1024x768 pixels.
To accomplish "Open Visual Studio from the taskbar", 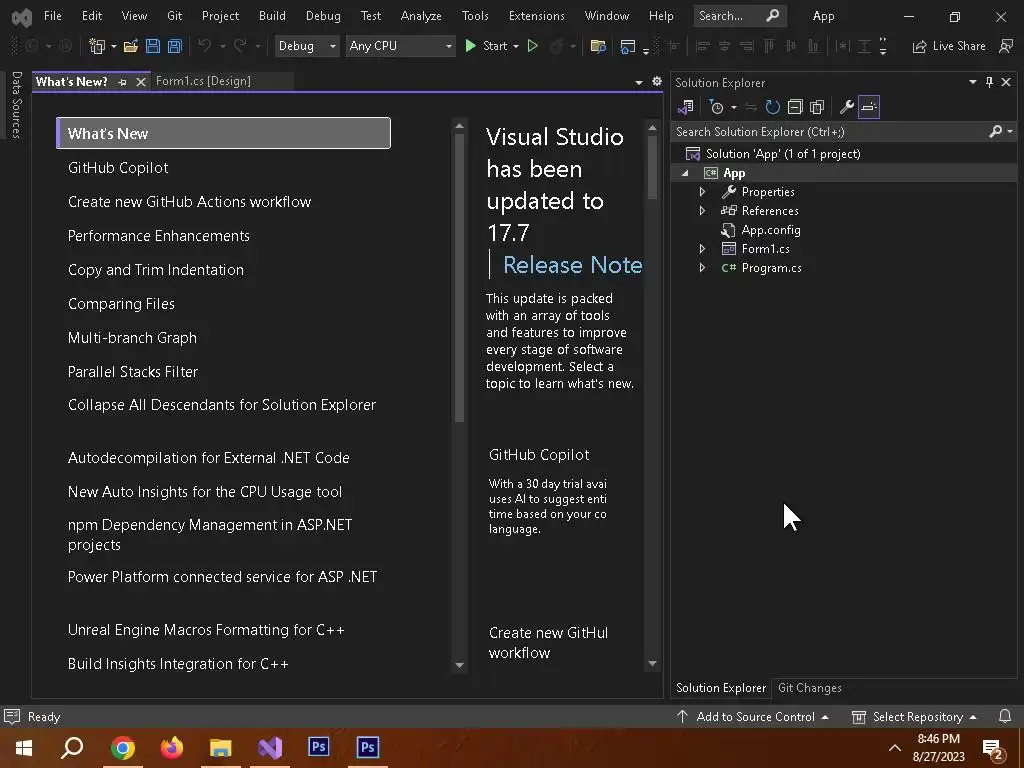I will (x=270, y=747).
